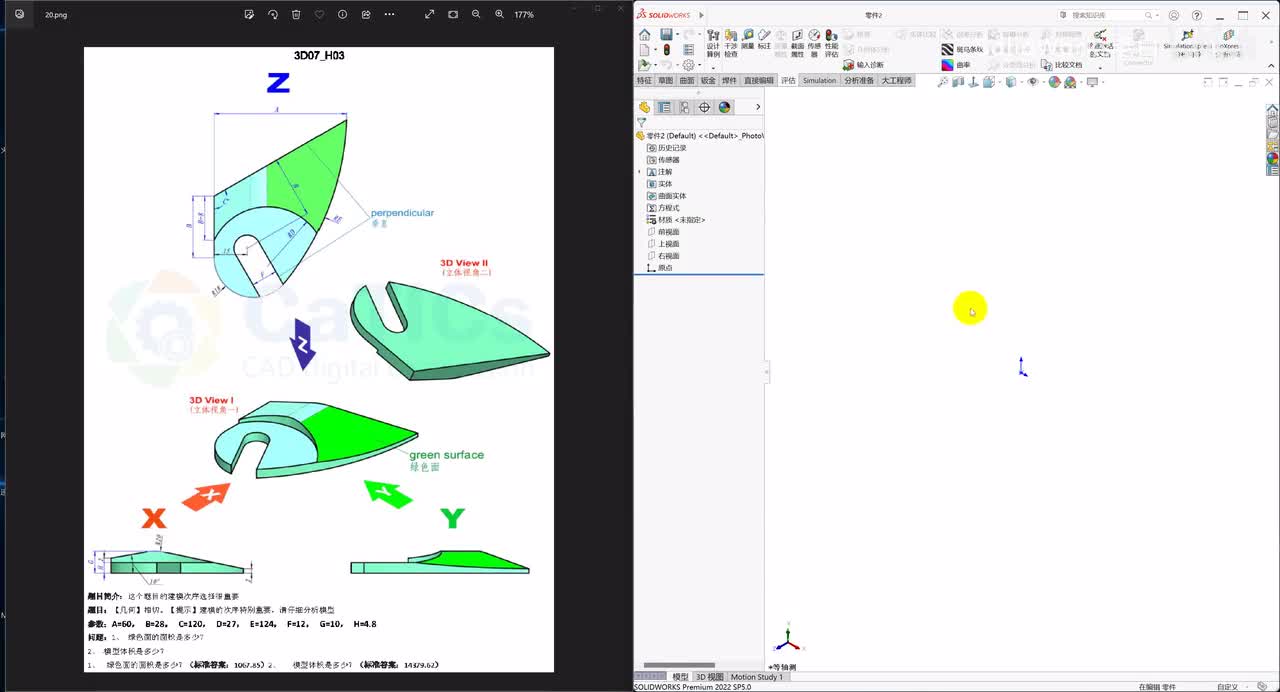Image resolution: width=1280 pixels, height=692 pixels.
Task: Zoom in the image in Photos
Action: click(x=499, y=15)
